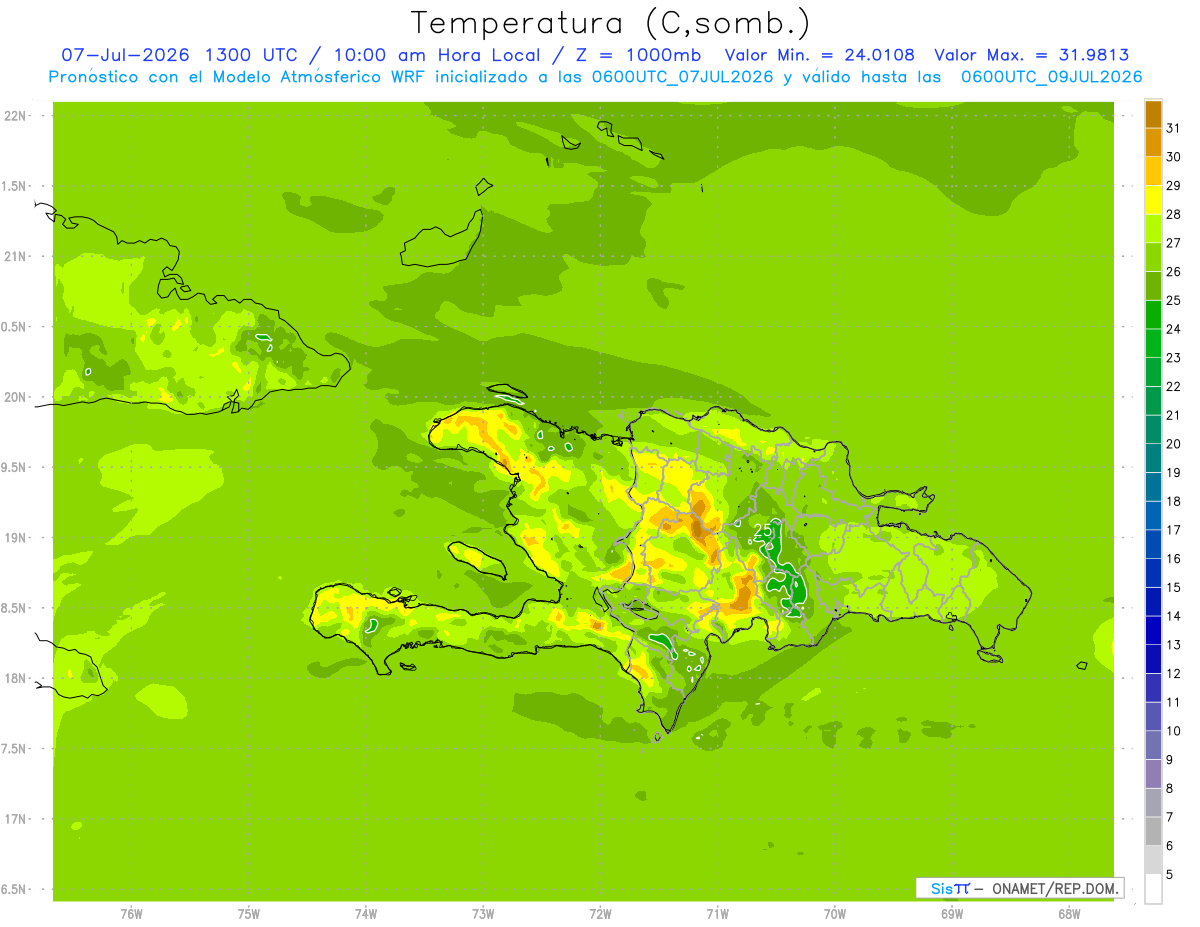Screen dimensions: 1200x927
Task: Click the '17N' latitude label
Action: 16,819
